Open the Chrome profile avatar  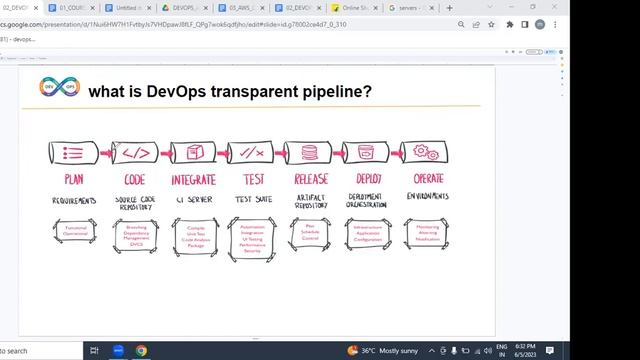[x=540, y=24]
